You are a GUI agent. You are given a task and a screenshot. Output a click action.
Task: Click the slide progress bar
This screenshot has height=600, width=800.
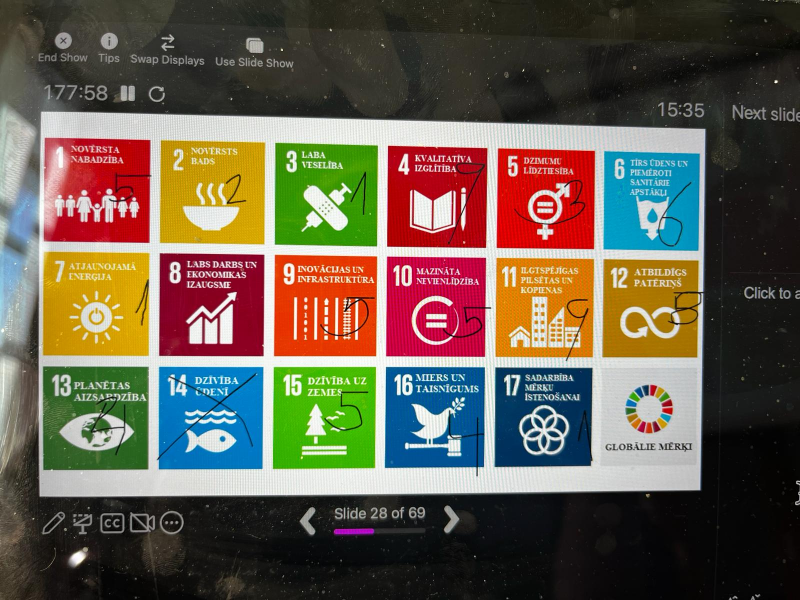point(379,532)
